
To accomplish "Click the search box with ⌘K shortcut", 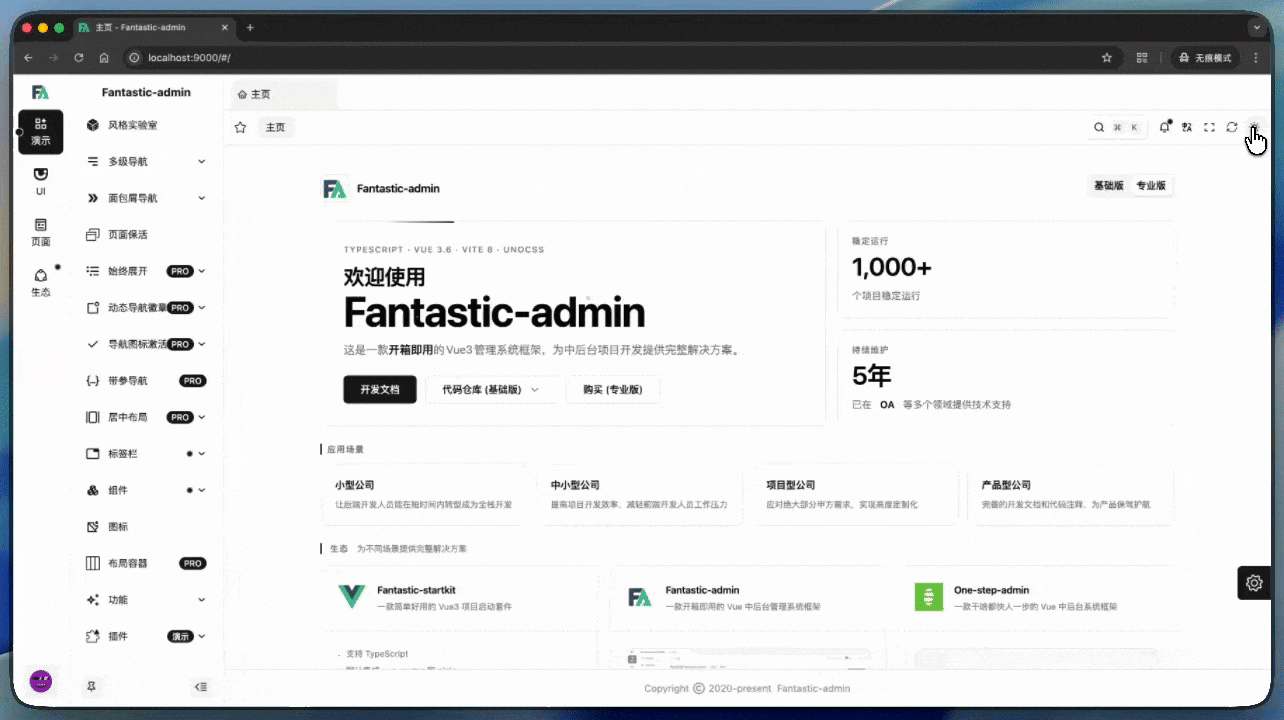I will point(1118,127).
